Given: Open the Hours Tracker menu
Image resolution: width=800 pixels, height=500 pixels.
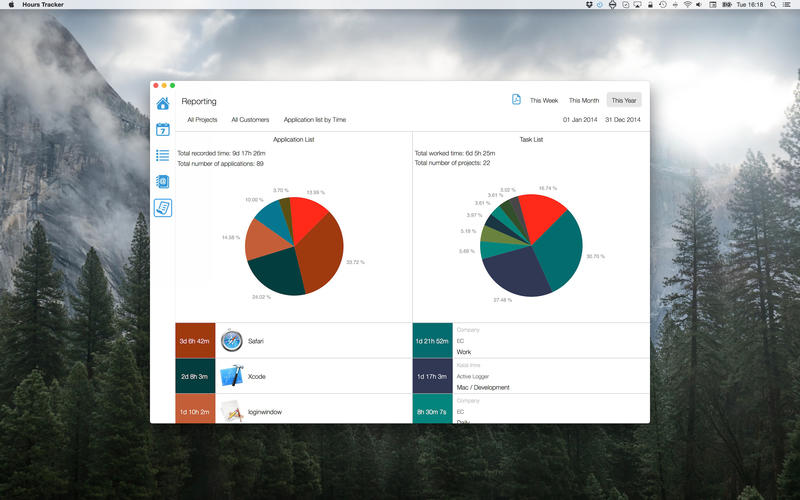Looking at the screenshot, I should pos(43,5).
